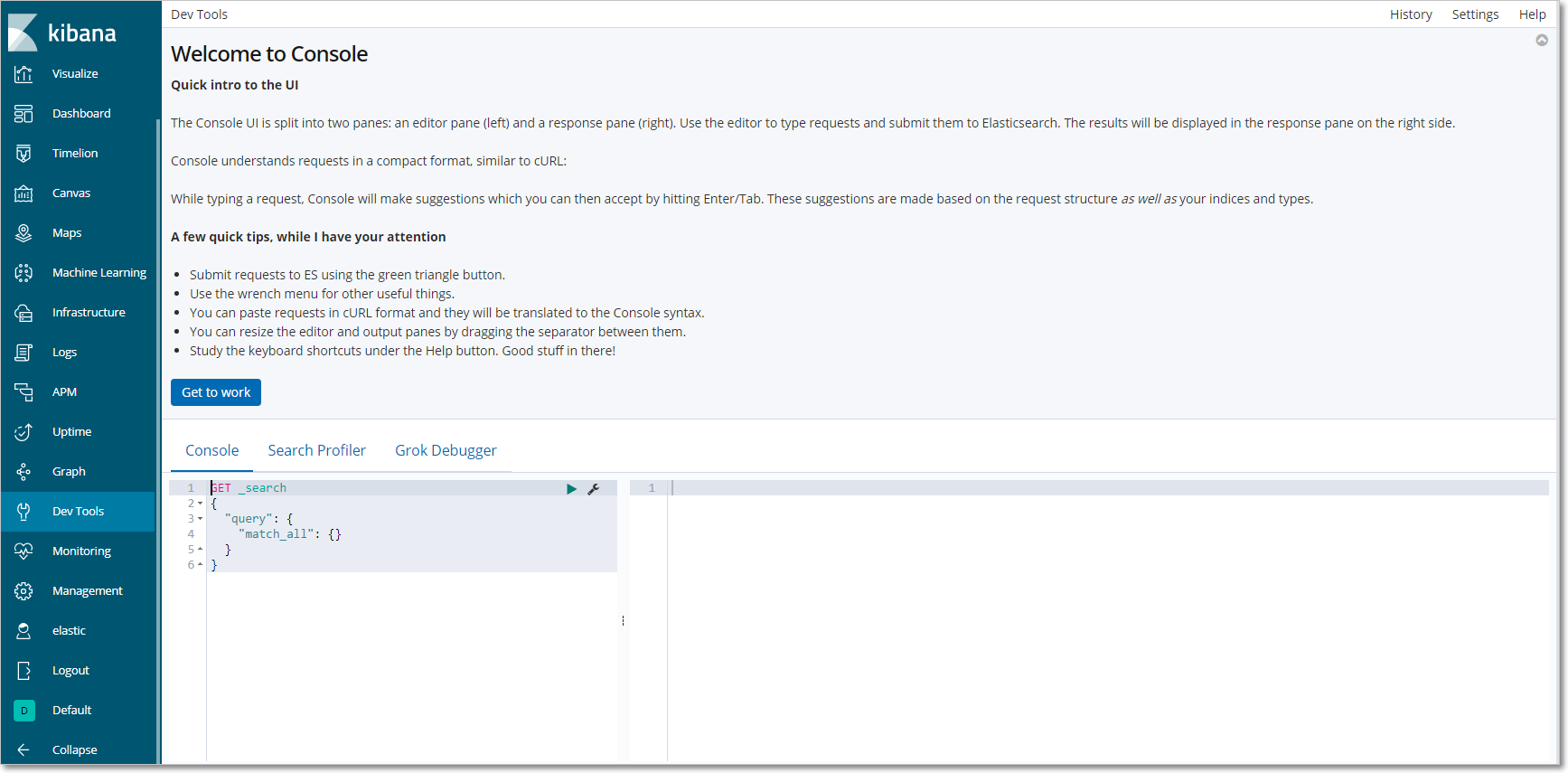Collapse the block ending at line 6

click(200, 565)
